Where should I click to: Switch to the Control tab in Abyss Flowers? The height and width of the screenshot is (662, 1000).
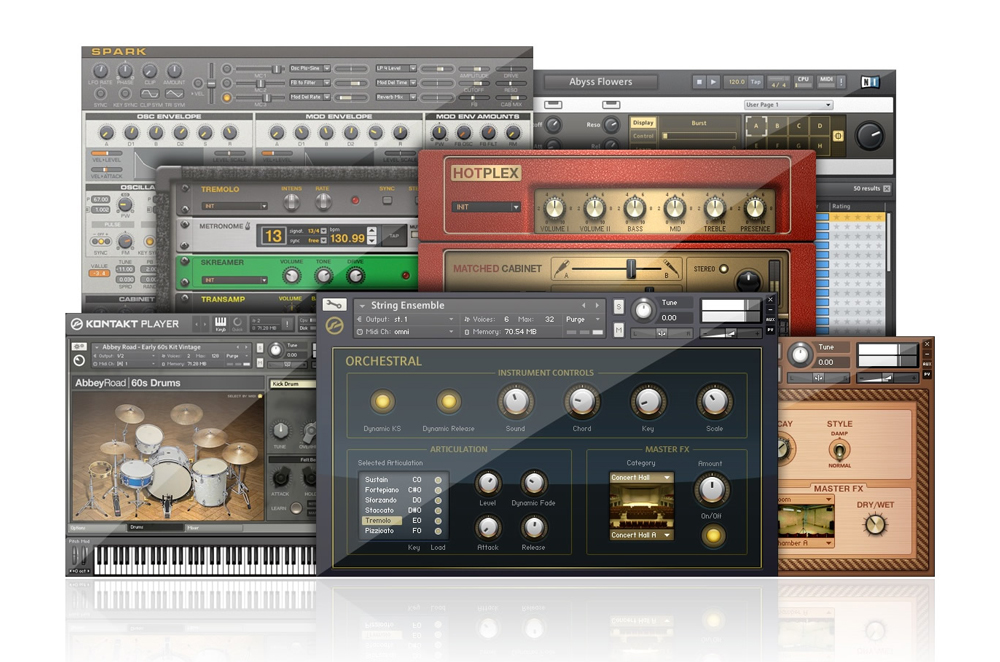(643, 136)
